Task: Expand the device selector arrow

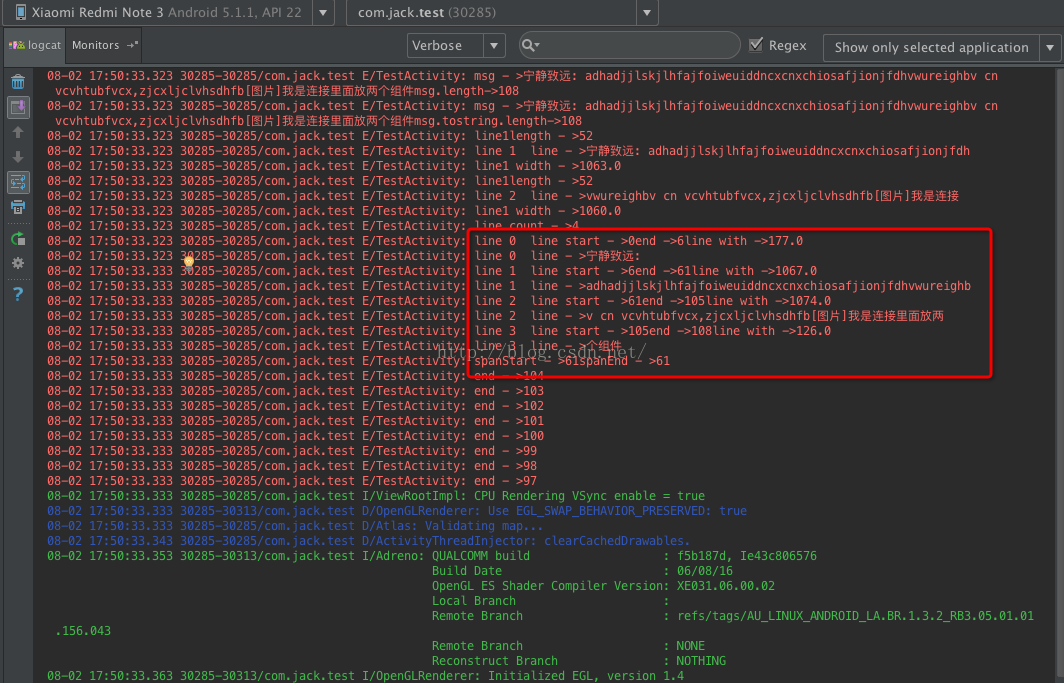Action: click(322, 12)
